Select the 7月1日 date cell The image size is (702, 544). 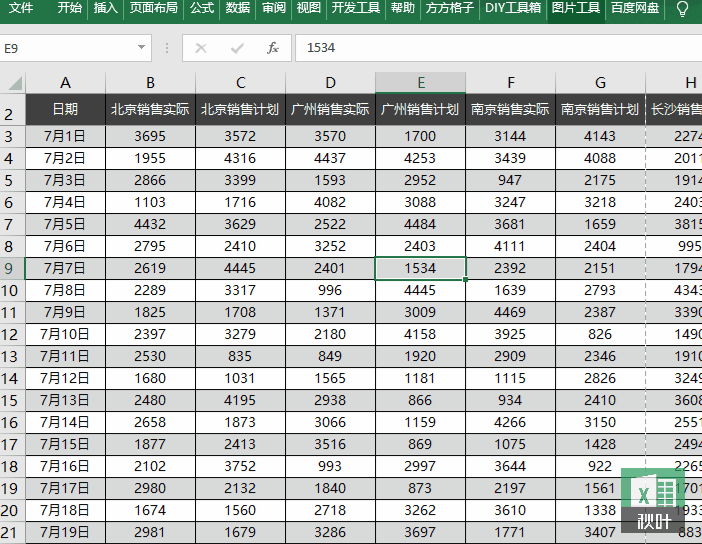pyautogui.click(x=65, y=136)
